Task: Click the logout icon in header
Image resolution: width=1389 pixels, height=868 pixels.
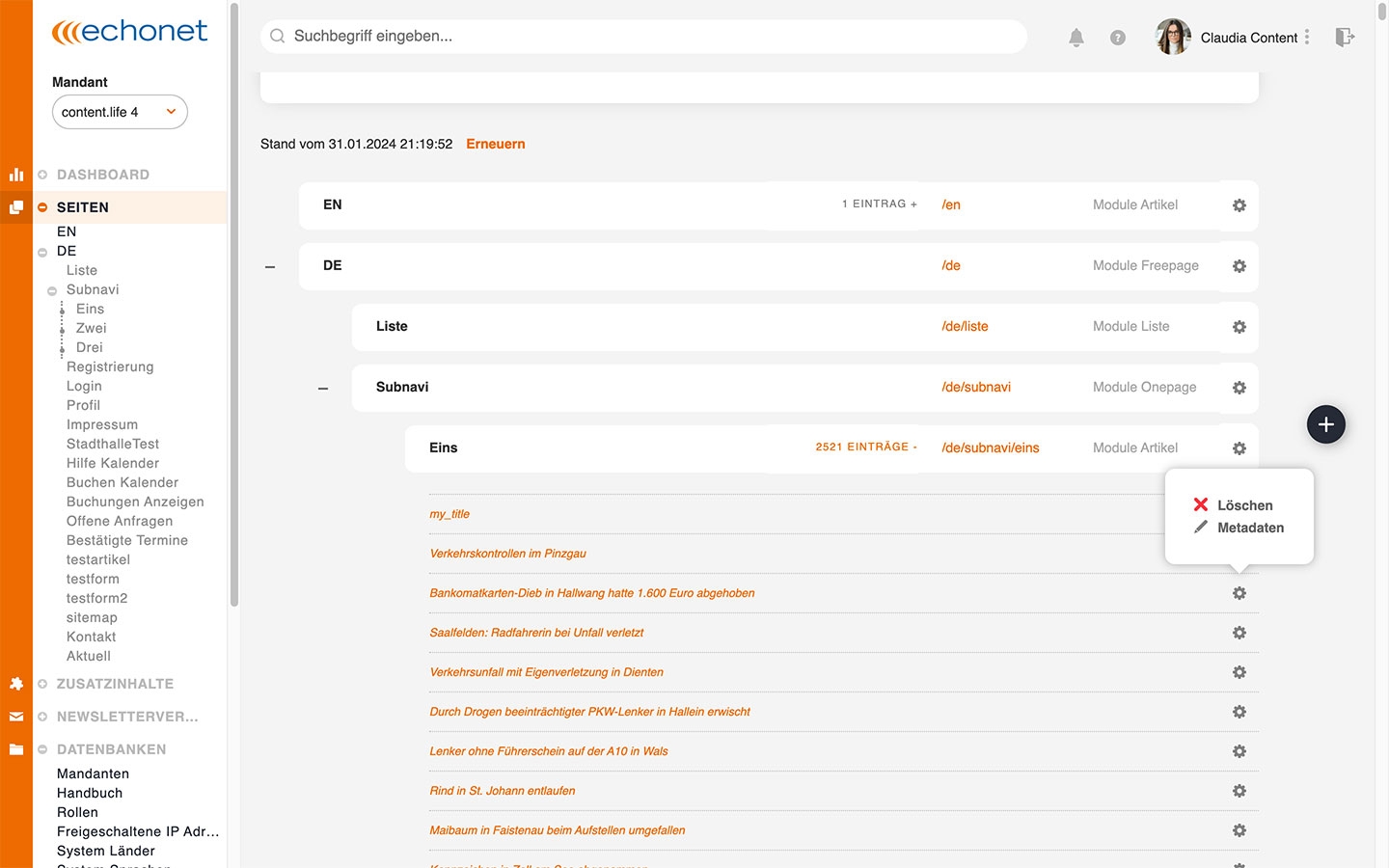Action: coord(1345,38)
